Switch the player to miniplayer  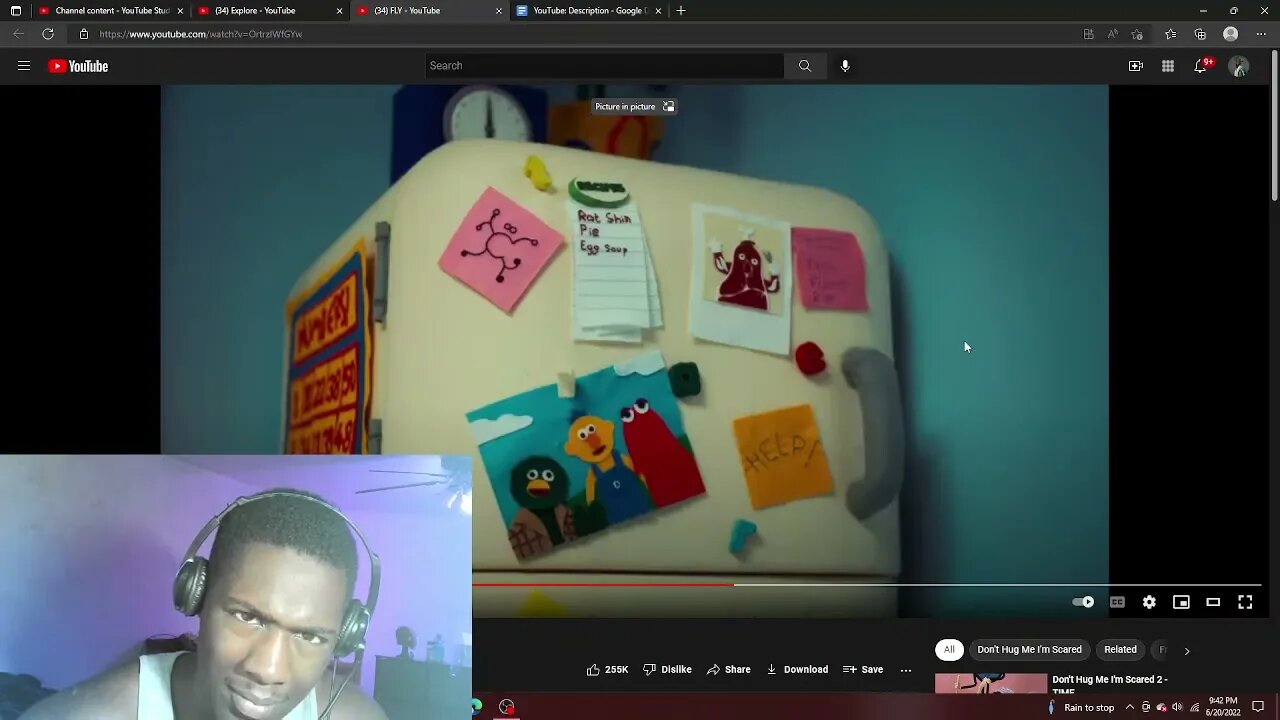[1181, 602]
